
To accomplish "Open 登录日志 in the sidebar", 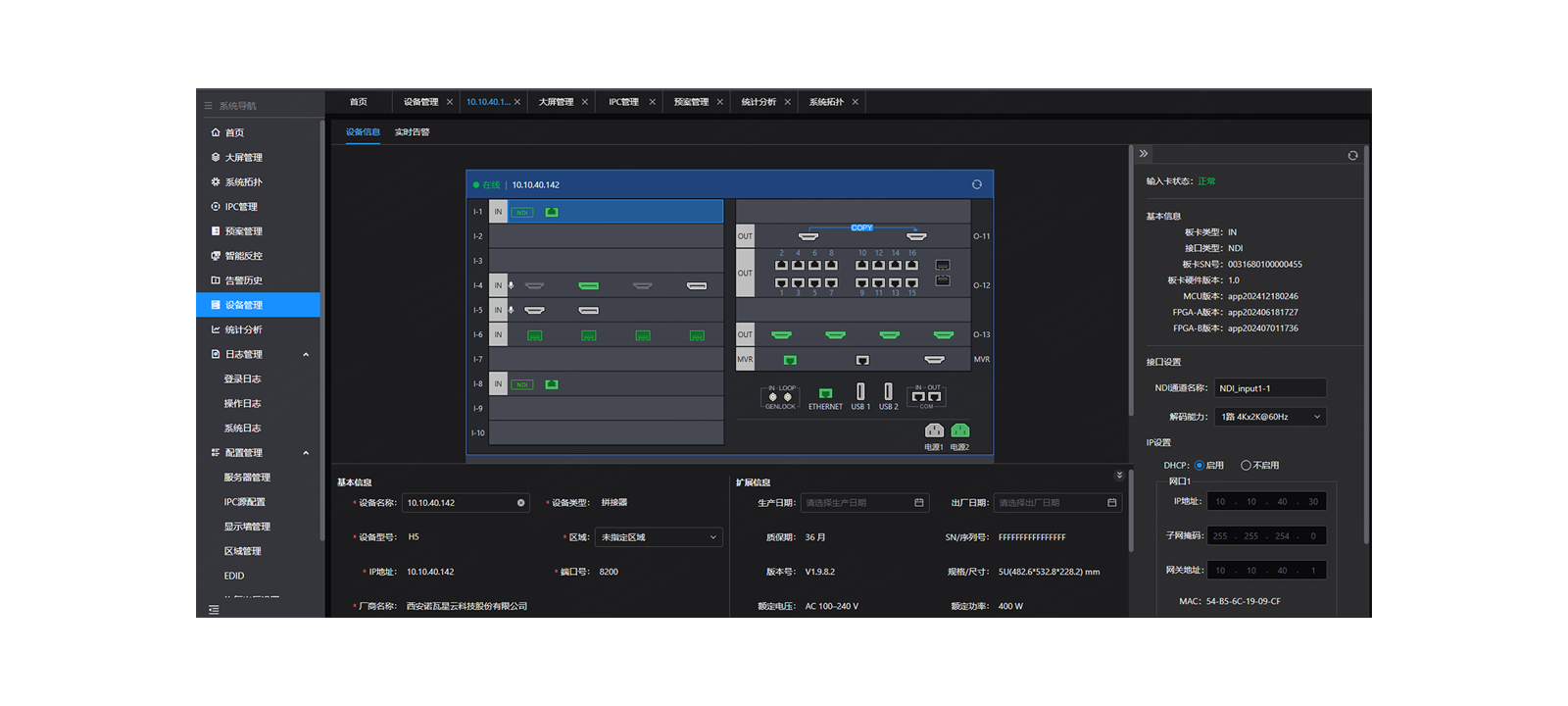I will pyautogui.click(x=242, y=379).
